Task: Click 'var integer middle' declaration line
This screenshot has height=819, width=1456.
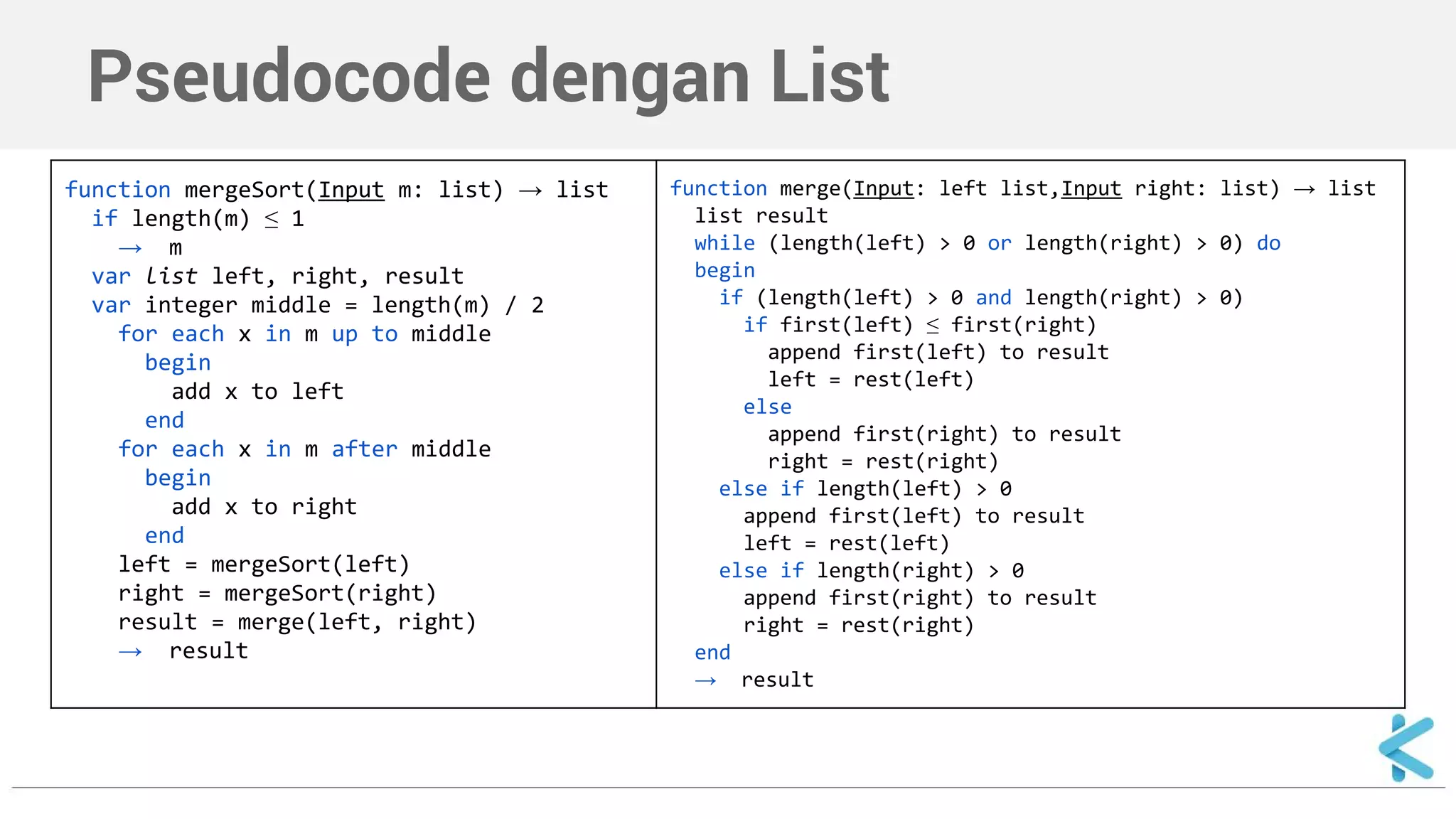Action: coord(317,305)
